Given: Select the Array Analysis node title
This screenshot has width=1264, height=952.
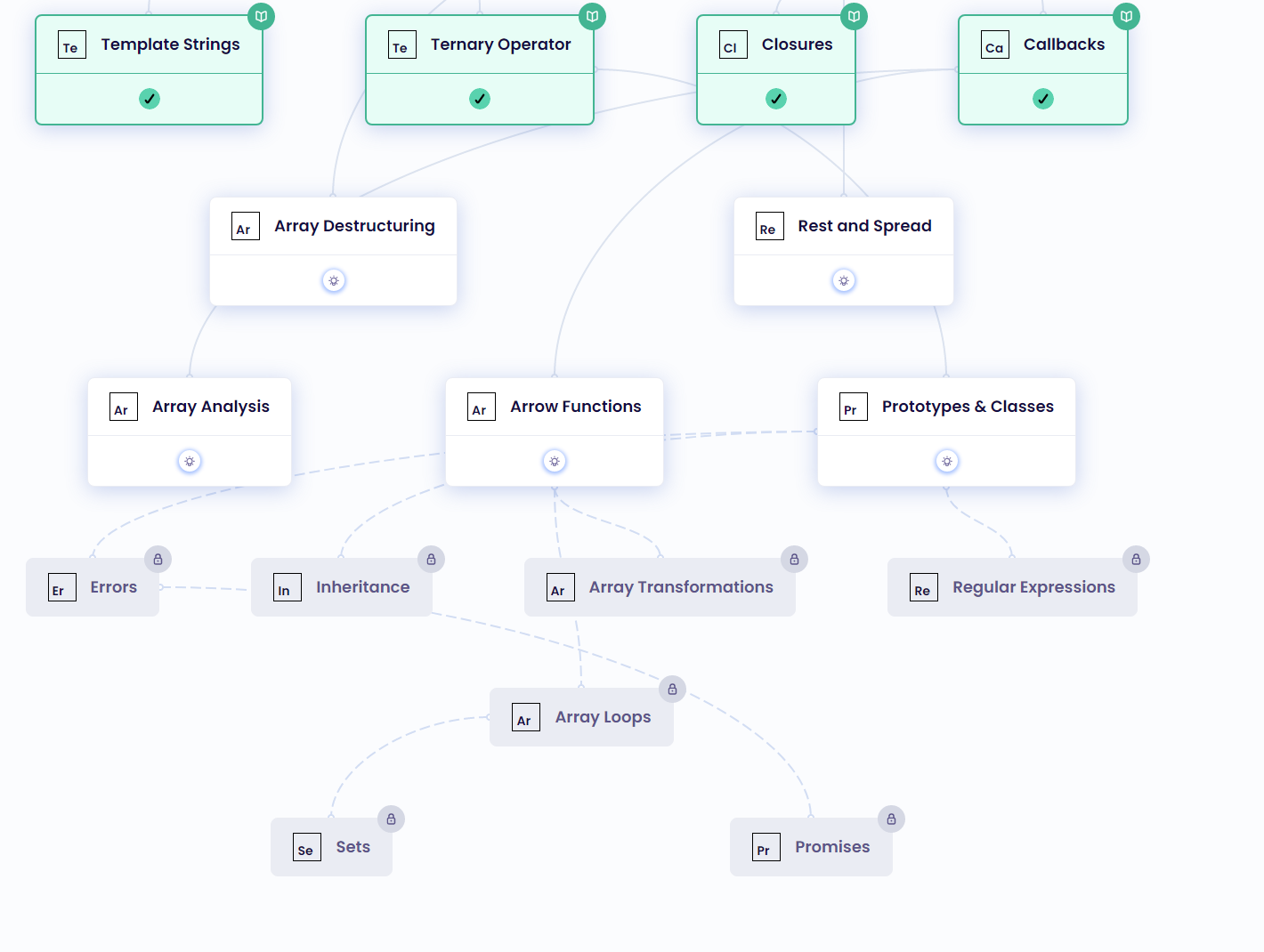Looking at the screenshot, I should (x=210, y=407).
